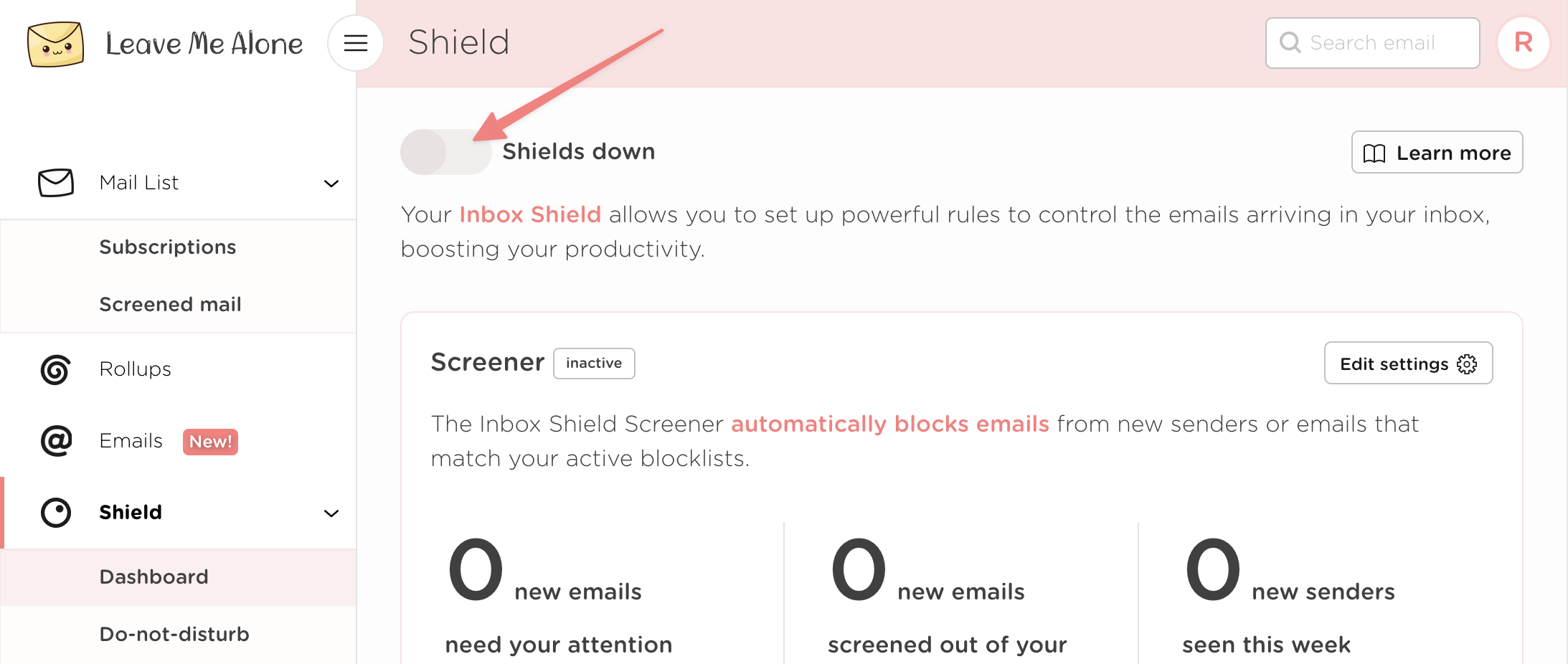Click the search magnifier icon
Screen dimensions: 1568x664
(1290, 43)
